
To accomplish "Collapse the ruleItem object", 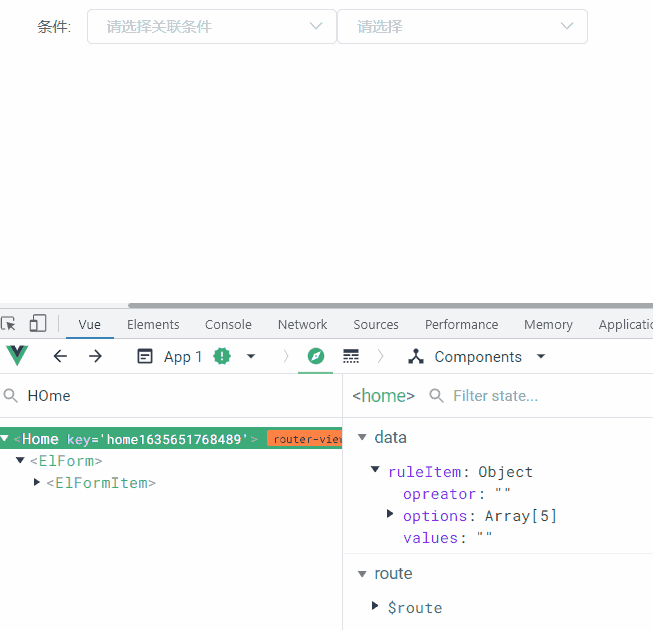I will pos(375,470).
